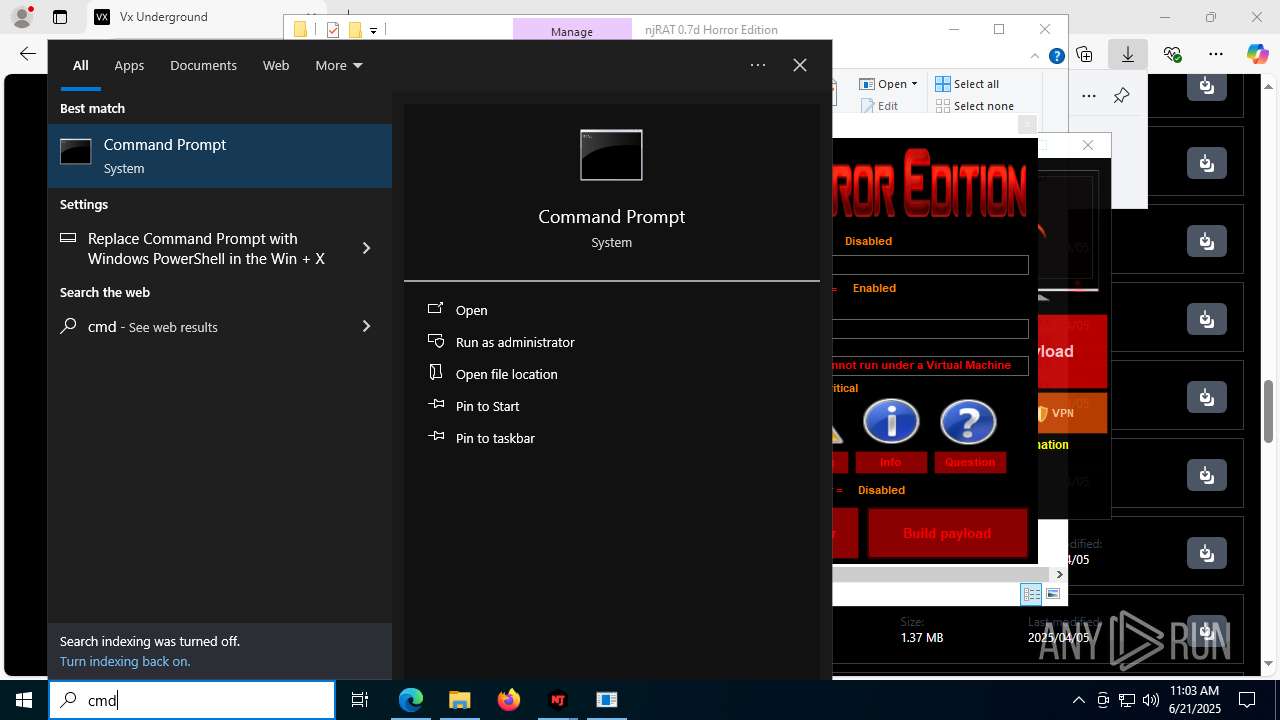Open the Action Center notifications icon
1280x720 pixels.
1247,700
